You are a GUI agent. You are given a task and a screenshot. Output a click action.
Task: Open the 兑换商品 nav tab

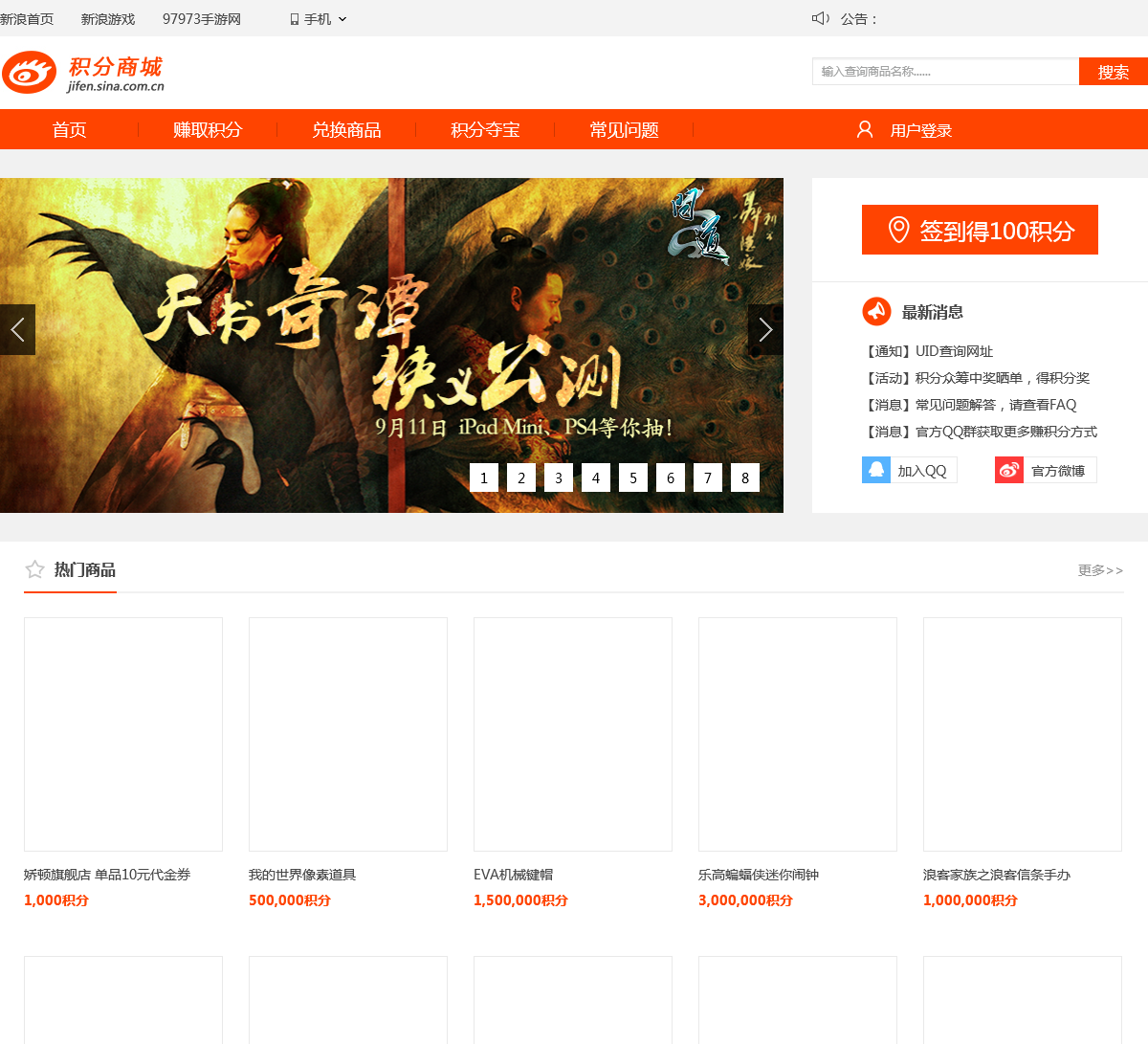346,129
